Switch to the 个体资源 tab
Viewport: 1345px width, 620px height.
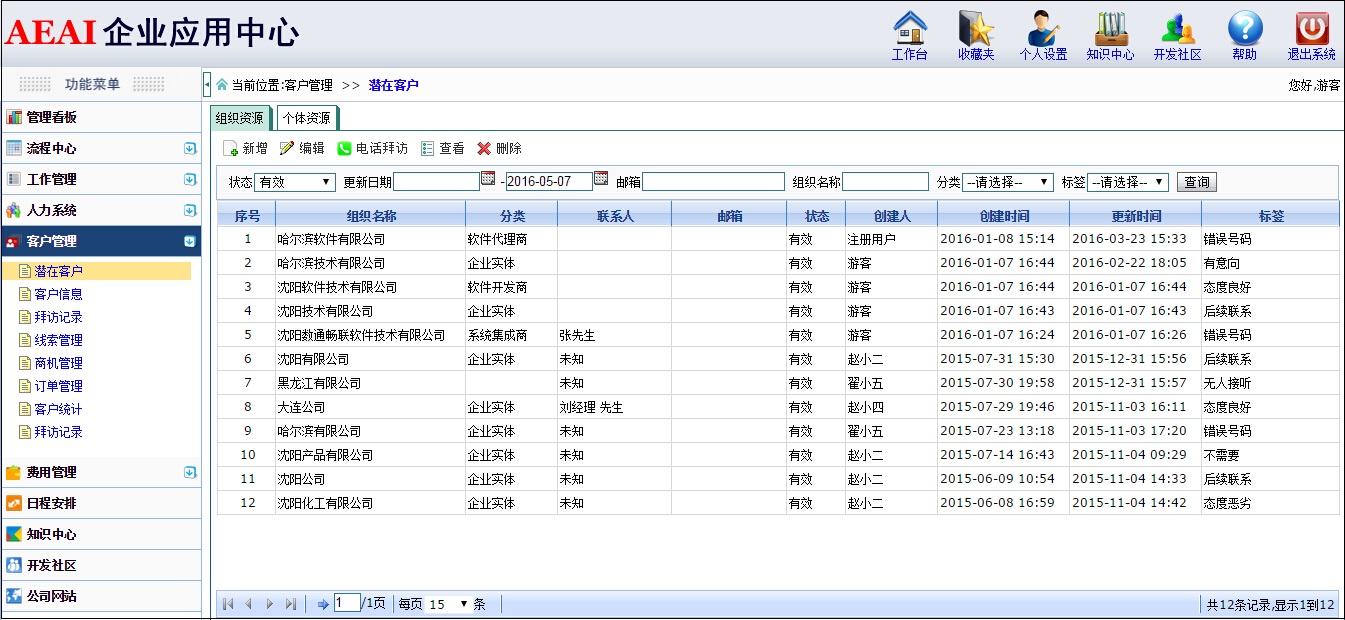pos(306,118)
